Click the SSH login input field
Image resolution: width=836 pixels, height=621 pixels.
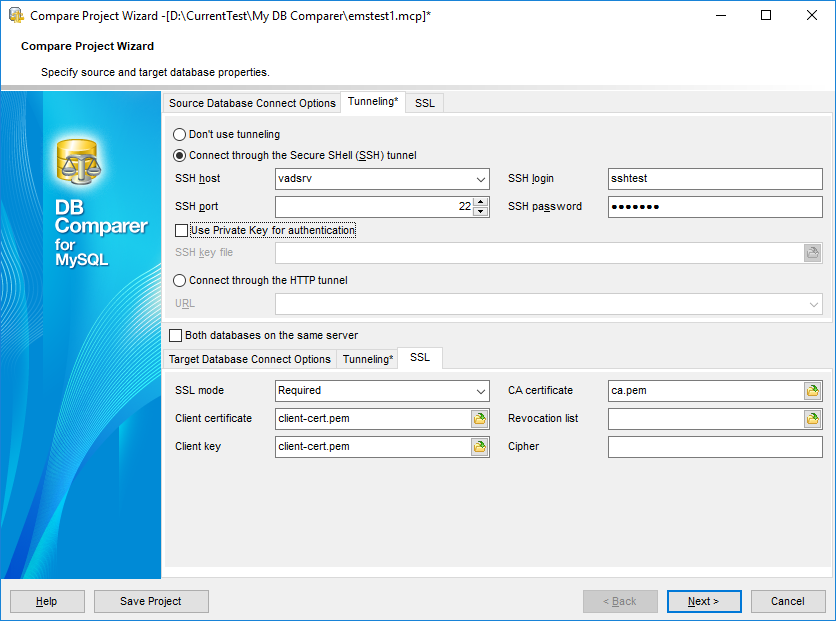tap(715, 179)
